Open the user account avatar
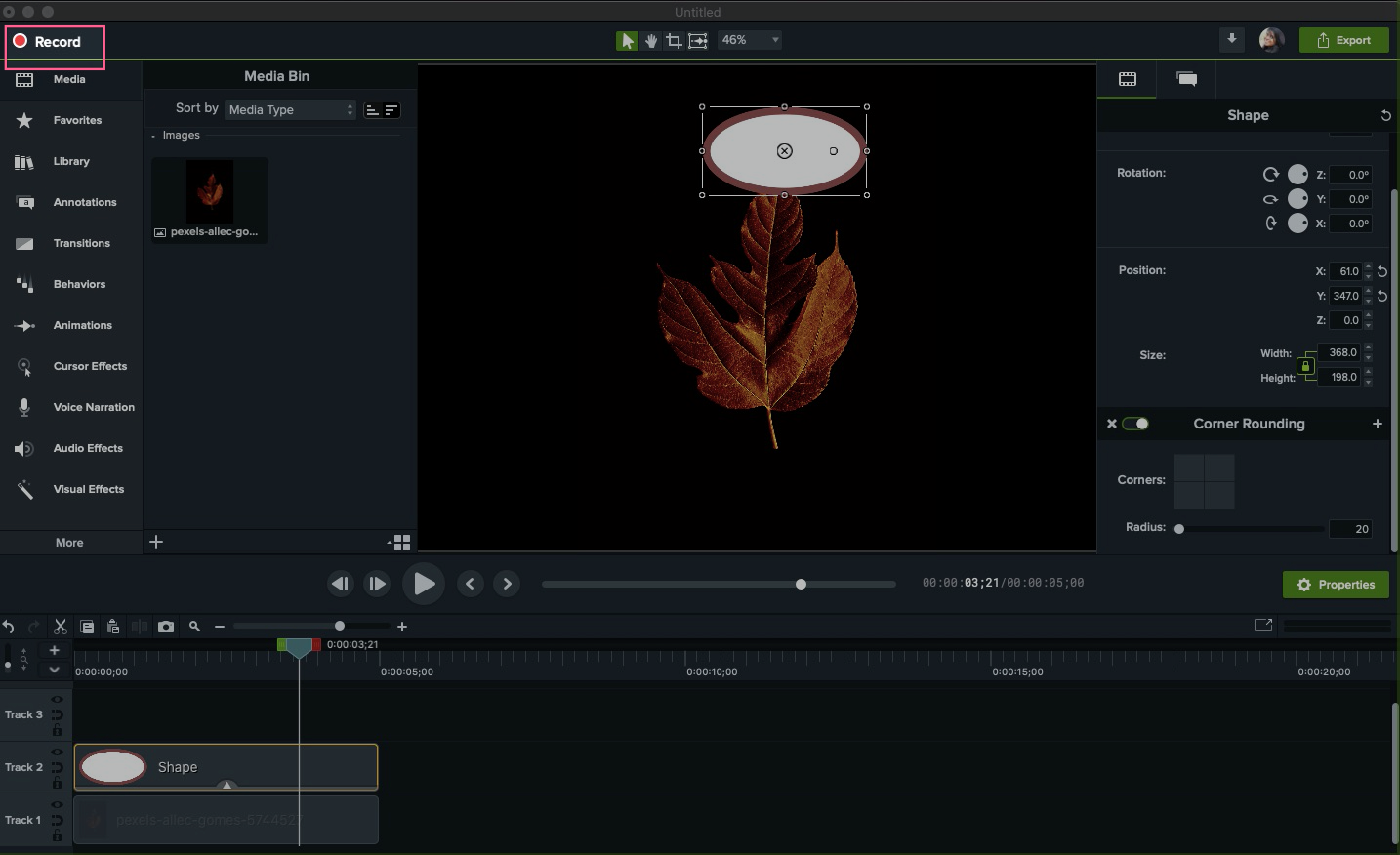Viewport: 1400px width, 855px height. pos(1271,40)
